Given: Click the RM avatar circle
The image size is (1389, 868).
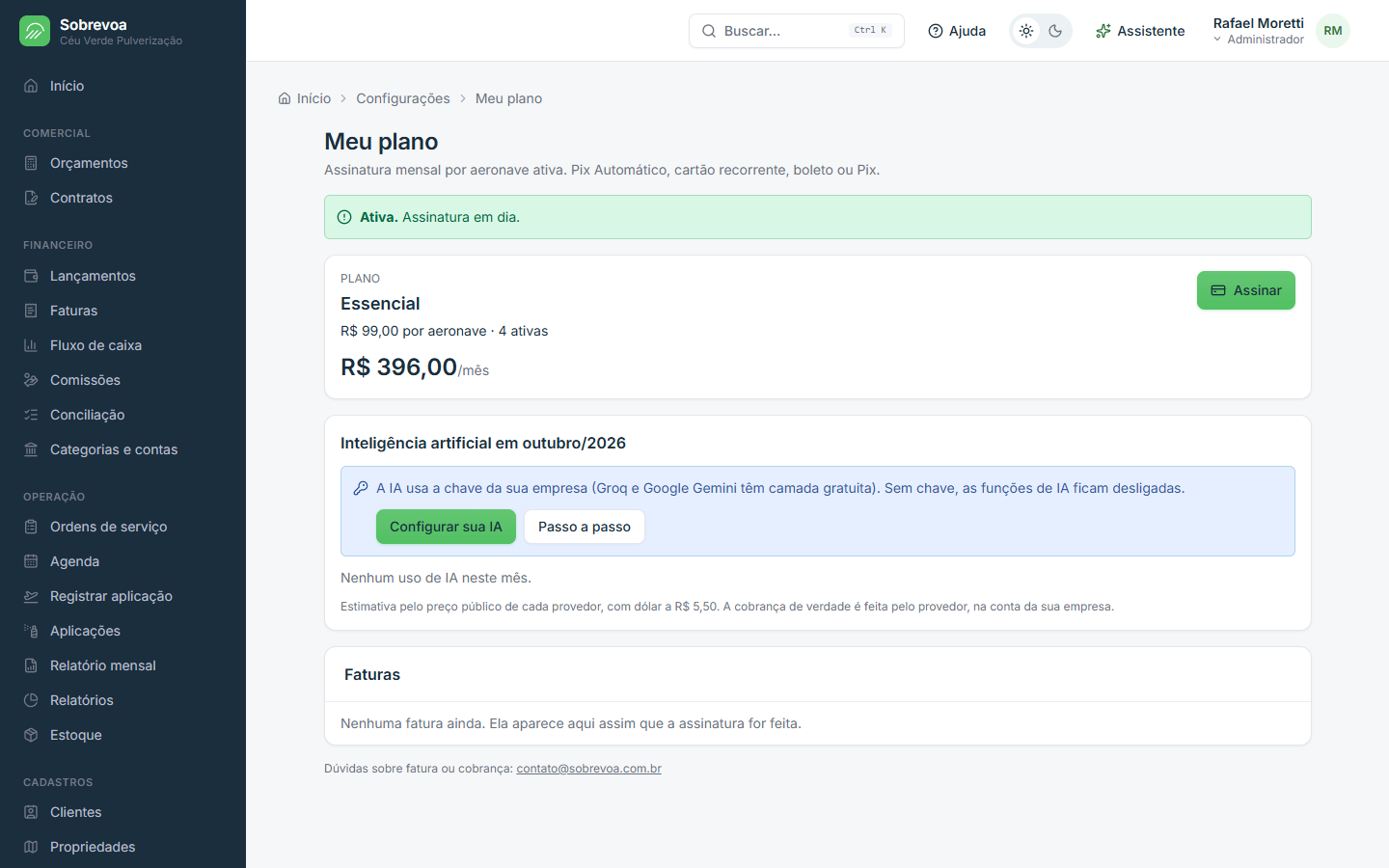Looking at the screenshot, I should (x=1333, y=31).
